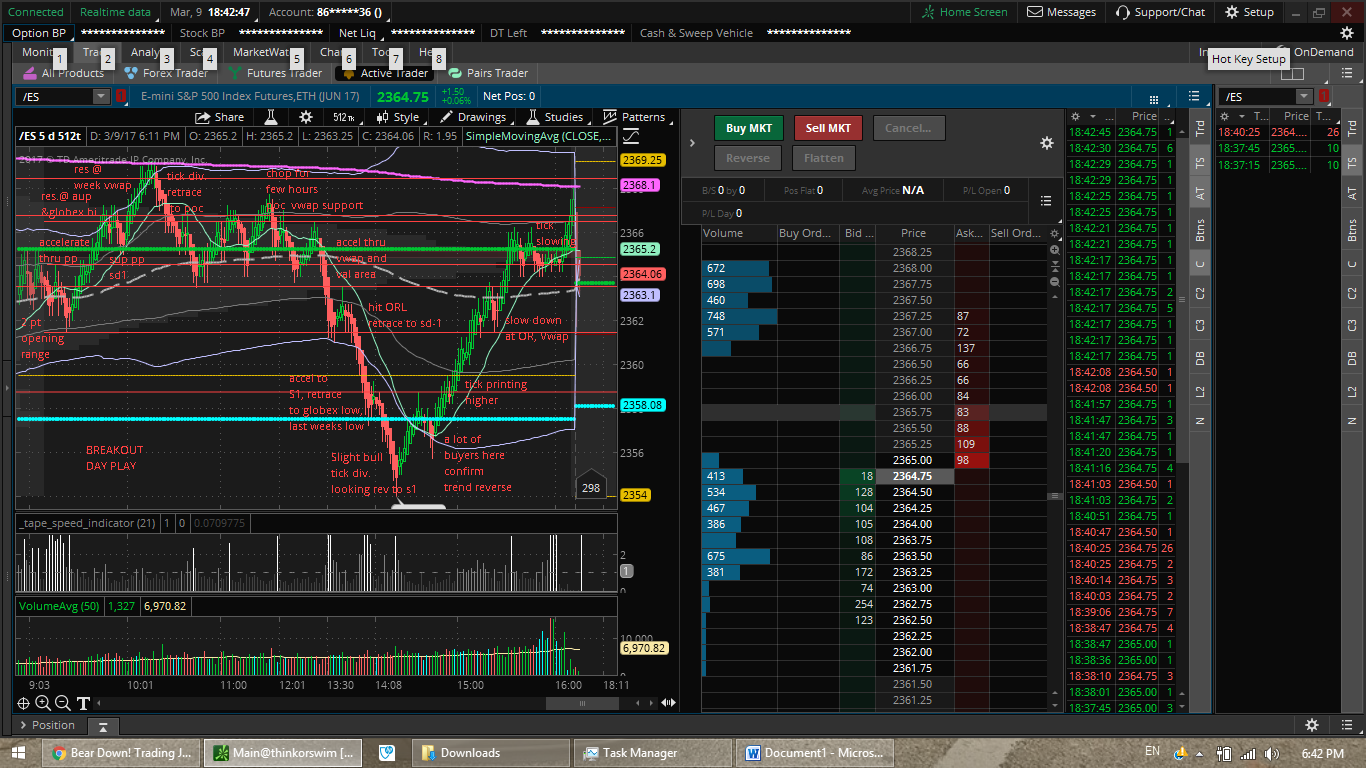Toggle the TS gadget beside the ladder Time & Sales
Viewport: 1366px width, 768px height.
click(1200, 162)
